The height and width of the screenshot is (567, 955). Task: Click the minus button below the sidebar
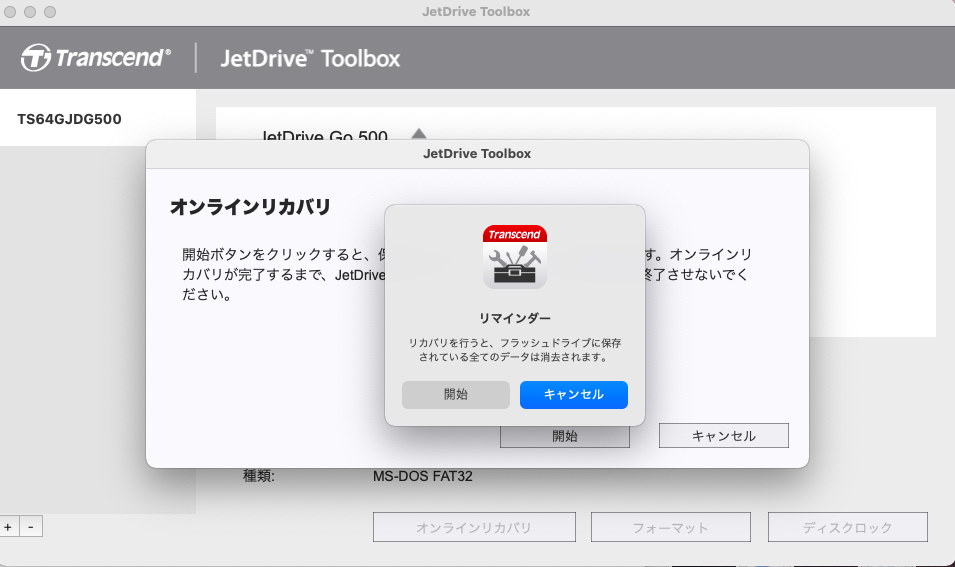click(x=31, y=527)
